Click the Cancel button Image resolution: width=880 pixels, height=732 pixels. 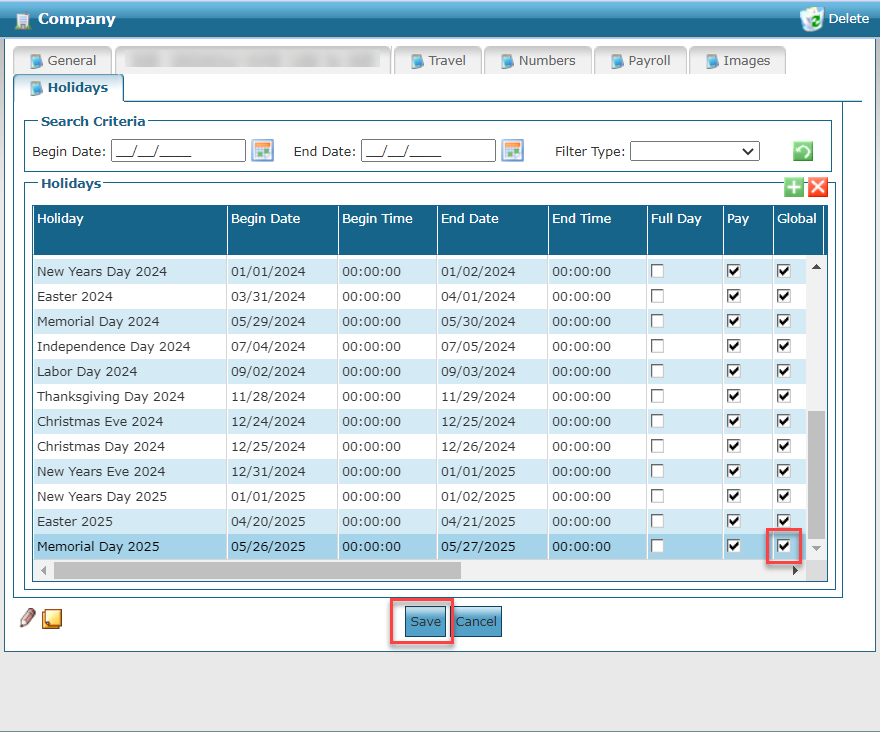click(476, 621)
